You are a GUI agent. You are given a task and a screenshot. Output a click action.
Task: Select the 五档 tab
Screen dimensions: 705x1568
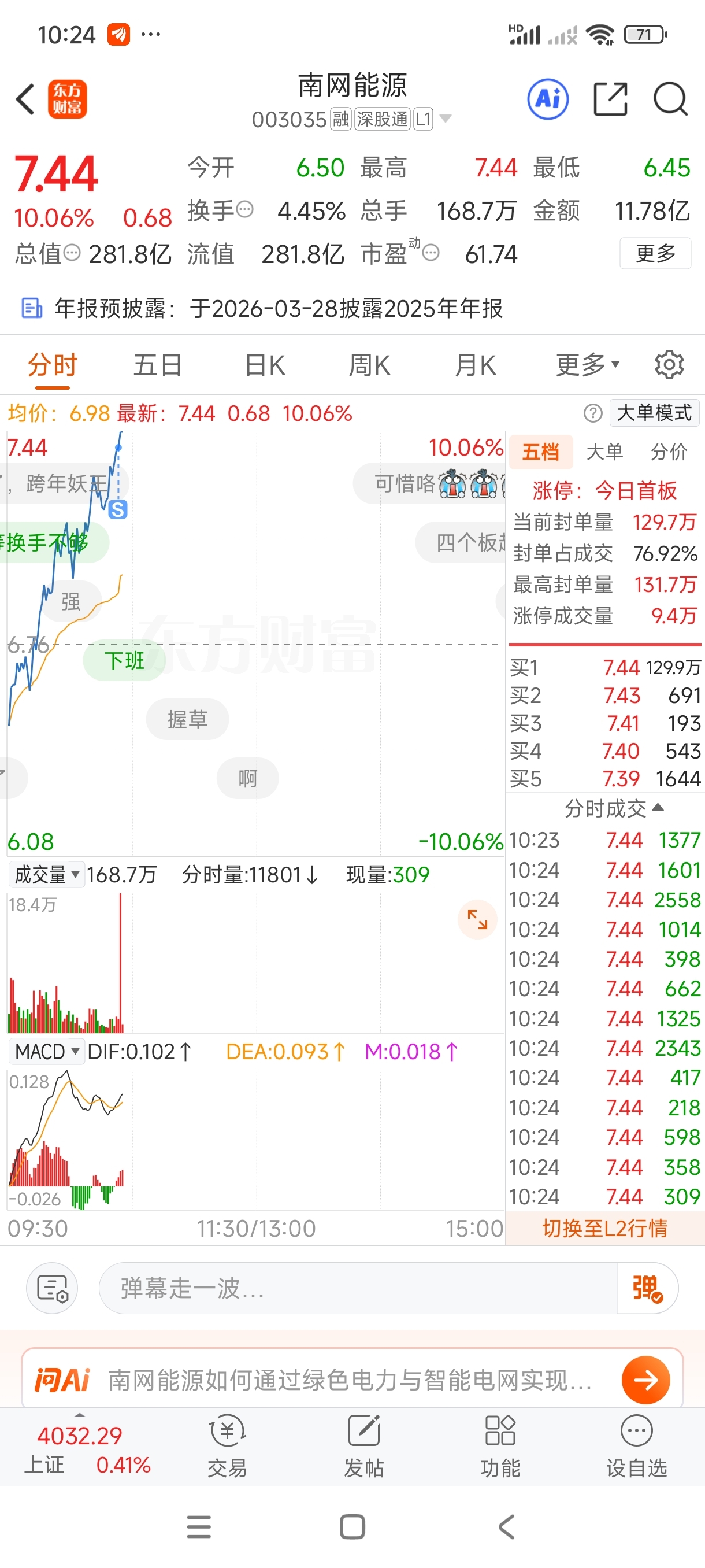coord(540,452)
